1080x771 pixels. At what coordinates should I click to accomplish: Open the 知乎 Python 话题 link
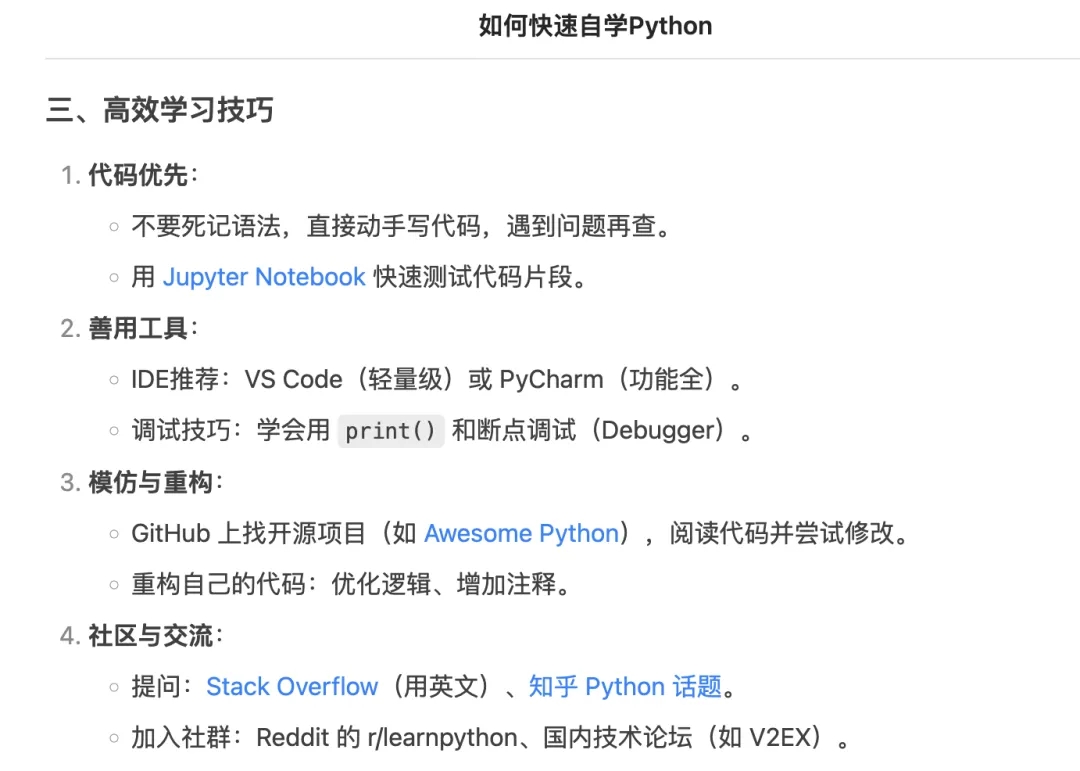click(625, 687)
